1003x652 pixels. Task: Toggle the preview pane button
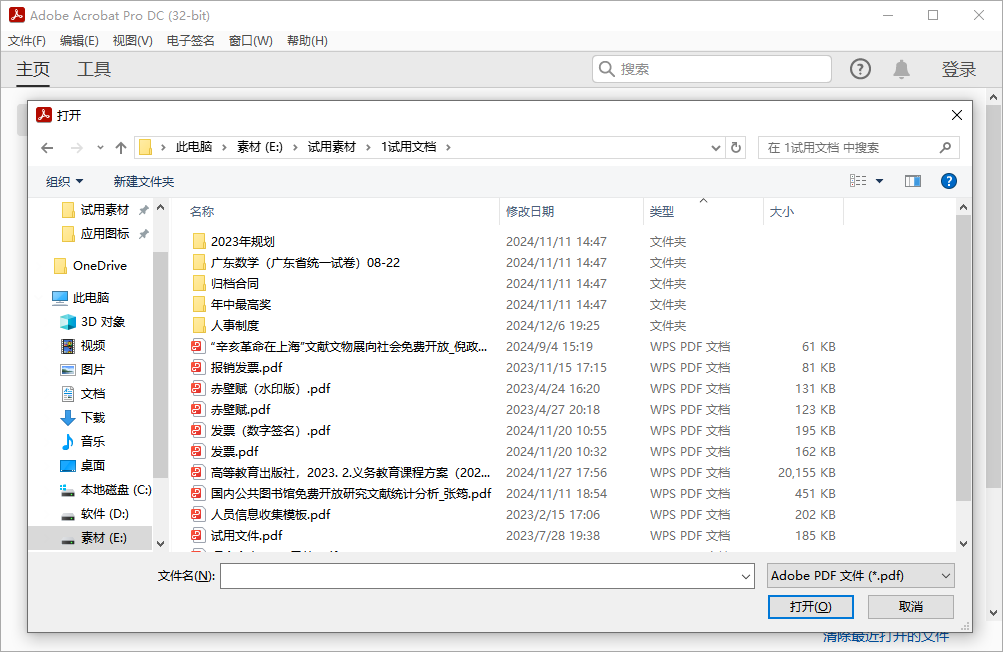[x=913, y=181]
